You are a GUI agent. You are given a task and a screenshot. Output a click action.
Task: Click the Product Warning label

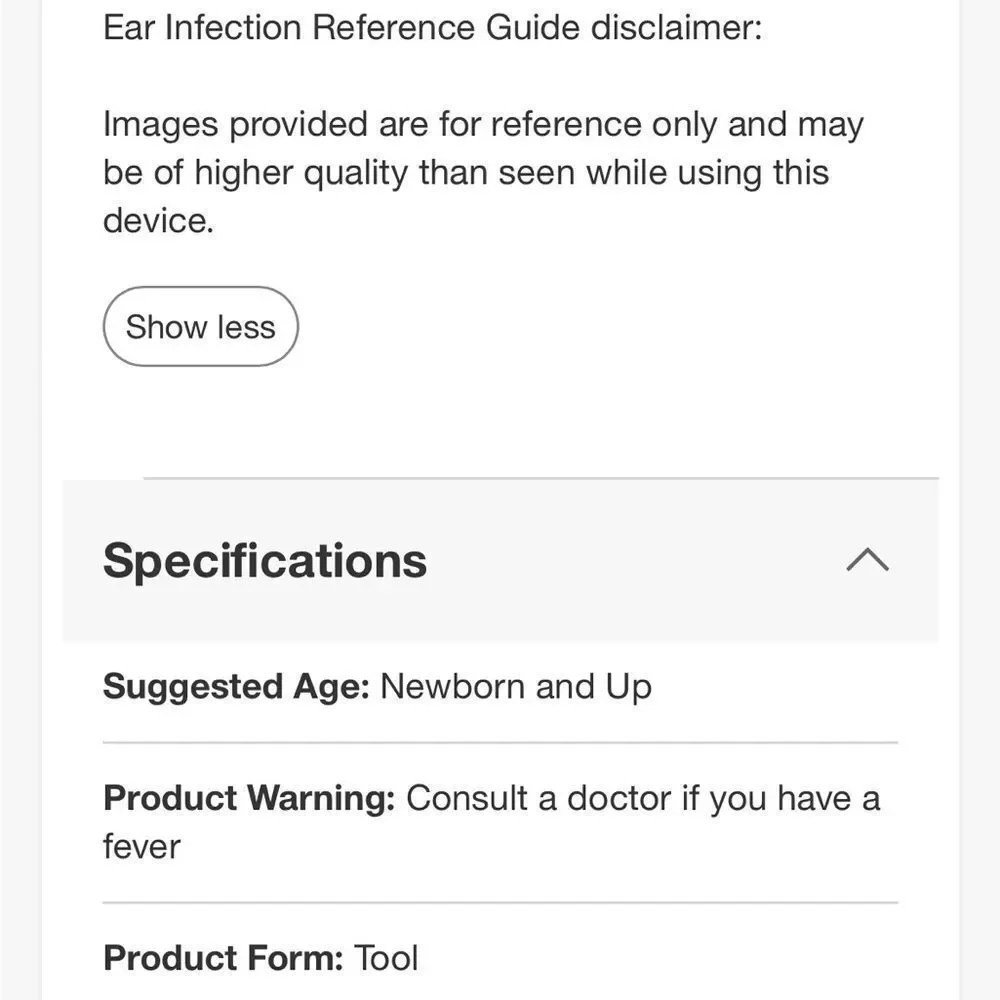(x=249, y=798)
